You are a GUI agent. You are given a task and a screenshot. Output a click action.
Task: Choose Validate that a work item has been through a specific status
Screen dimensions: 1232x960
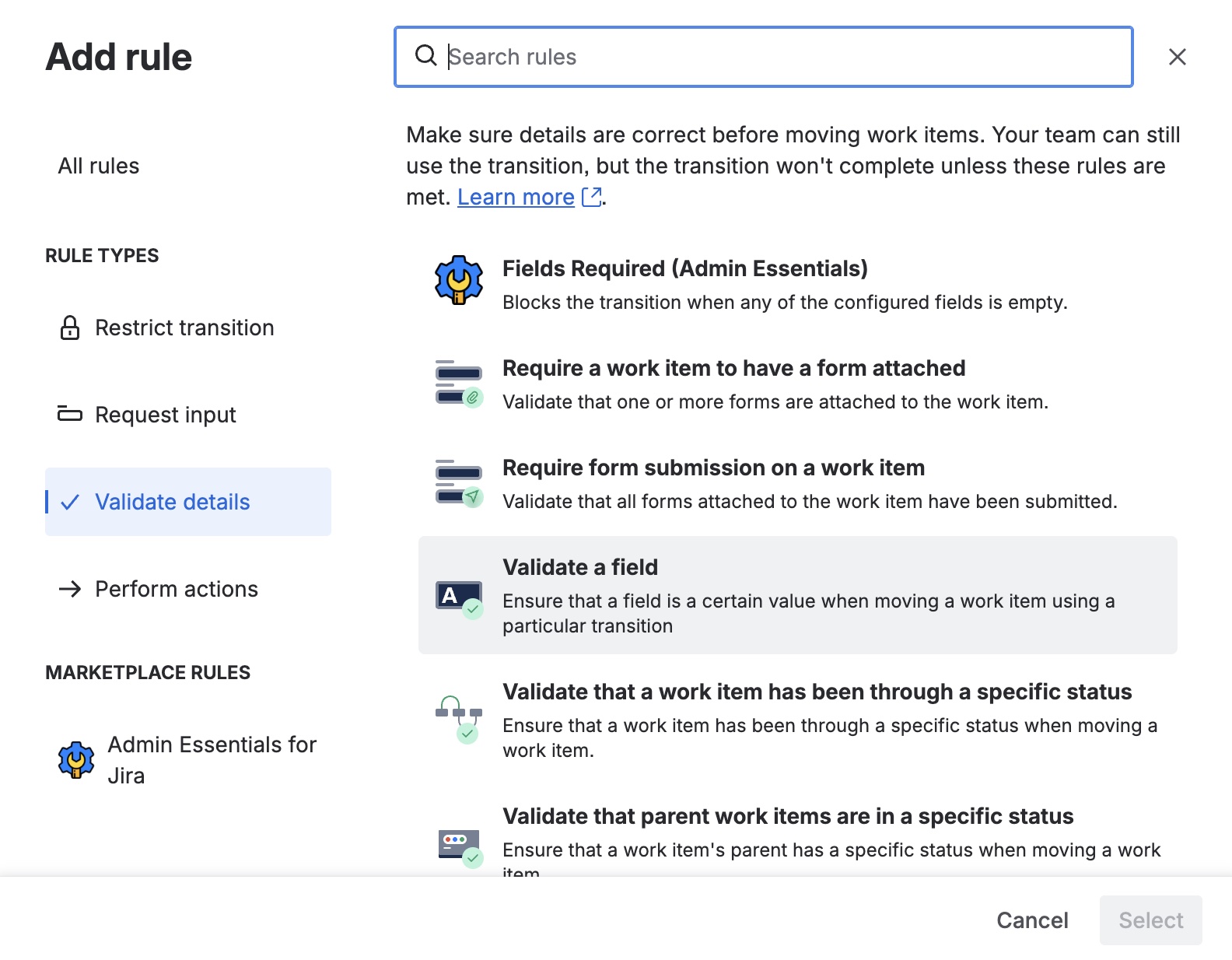point(798,720)
